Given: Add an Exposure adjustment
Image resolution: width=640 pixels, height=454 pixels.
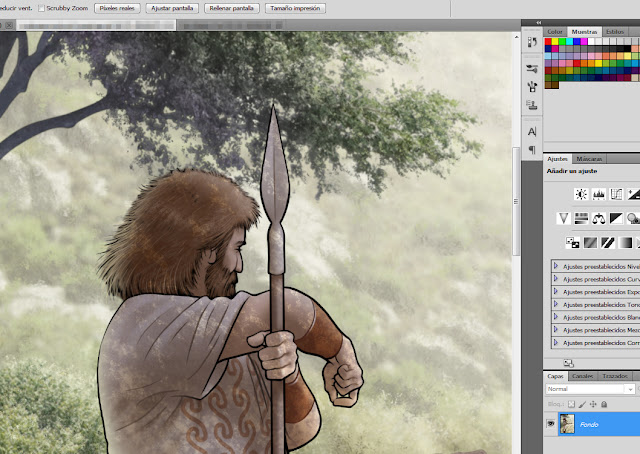Looking at the screenshot, I should [x=633, y=194].
